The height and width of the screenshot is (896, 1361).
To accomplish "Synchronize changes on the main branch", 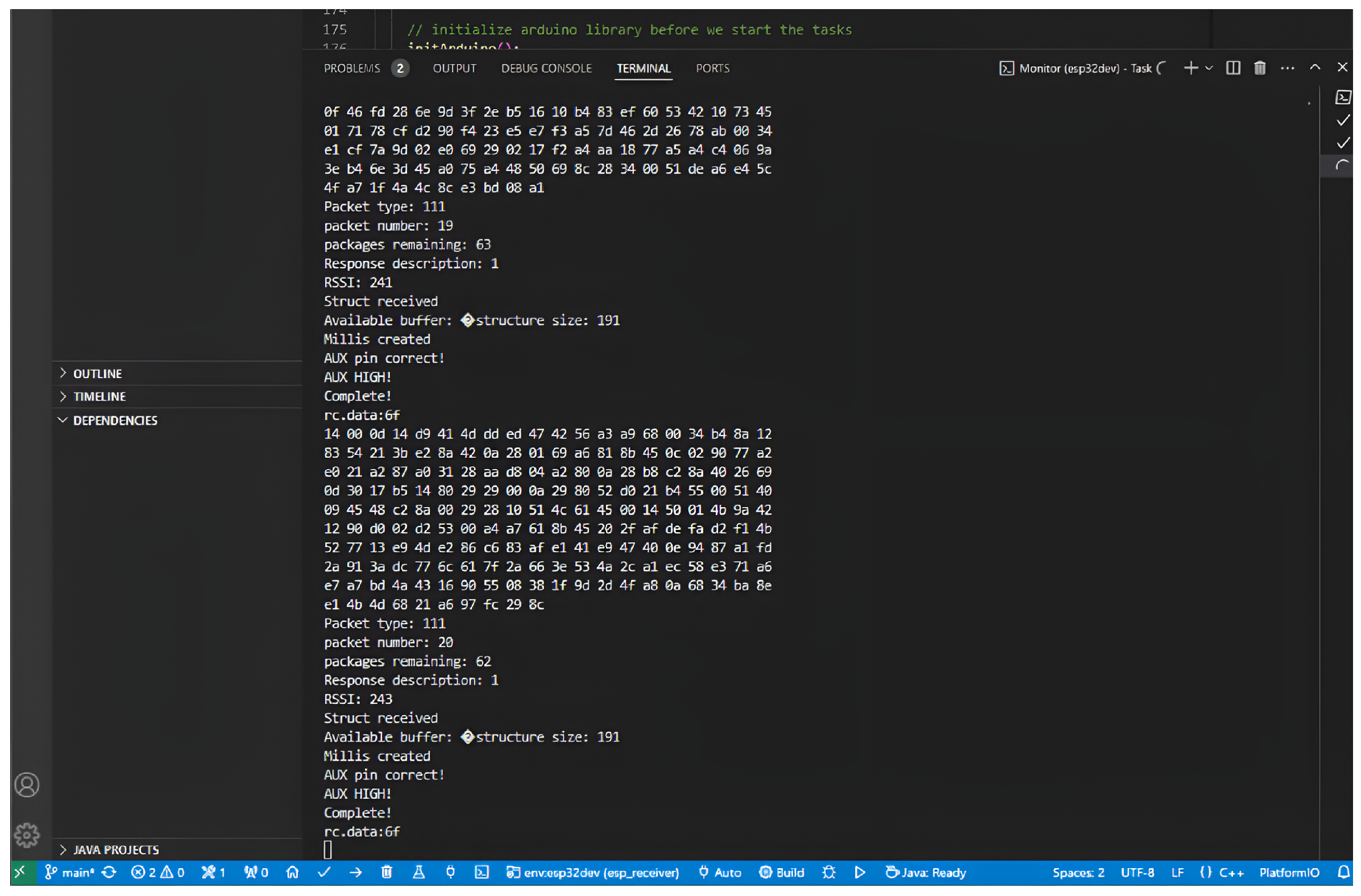I will [109, 872].
